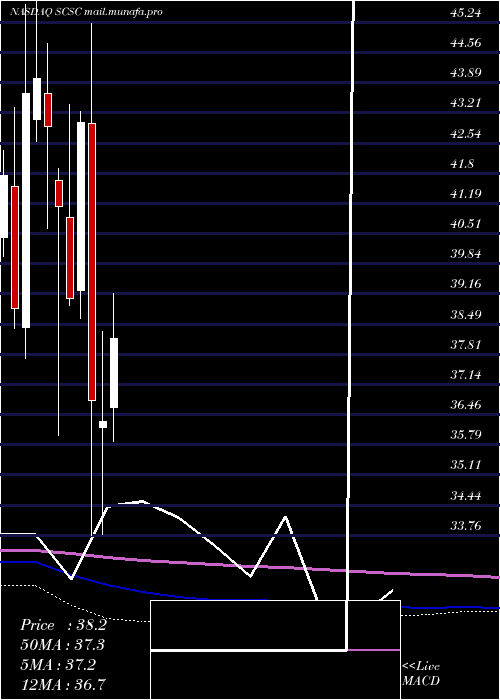Click the 12MA : 36.7 readout
This screenshot has height=700, width=500.
(x=63, y=684)
